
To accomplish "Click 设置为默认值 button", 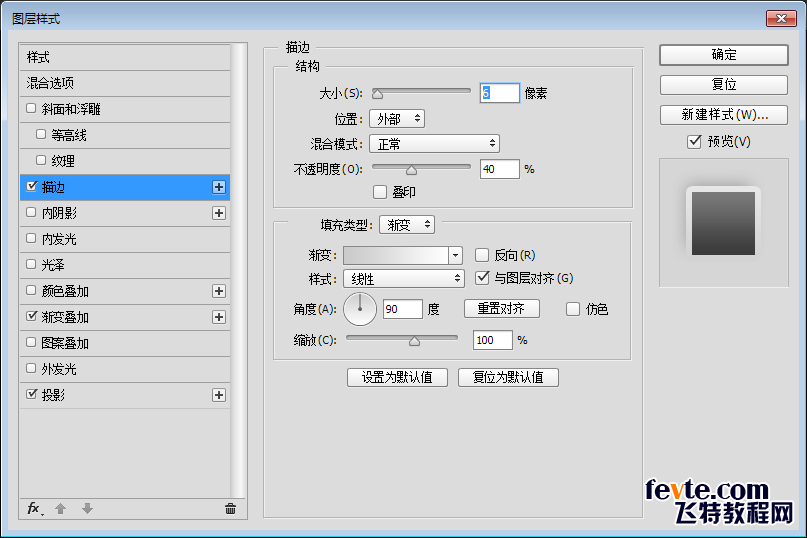I will (x=397, y=377).
